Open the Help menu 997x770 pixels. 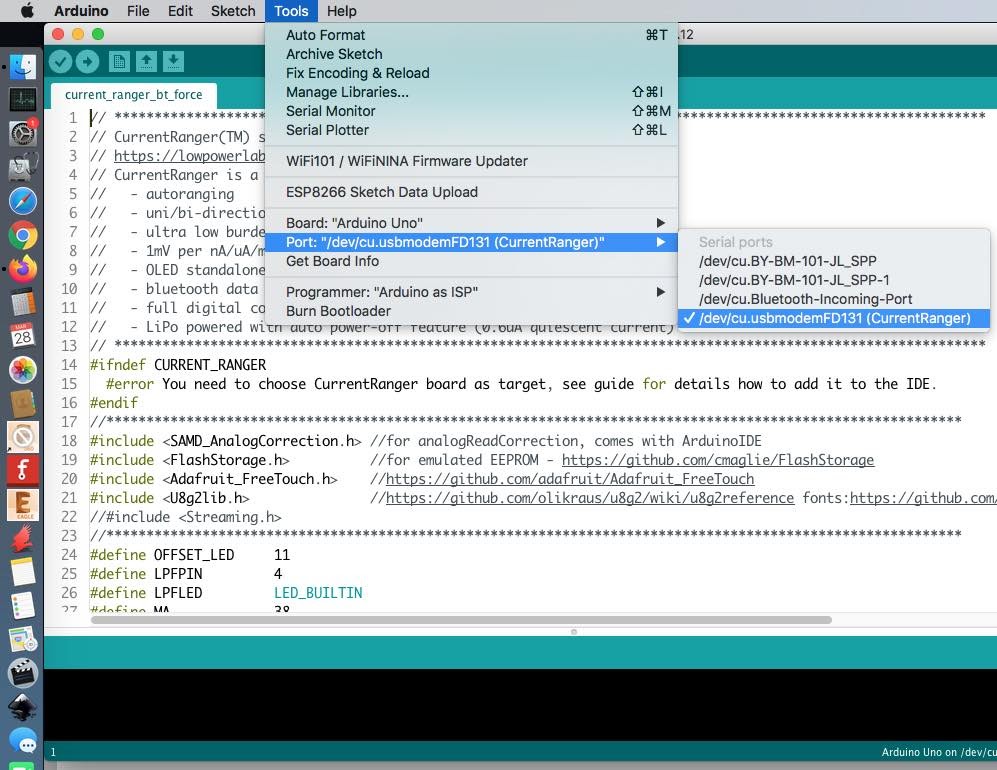click(x=341, y=11)
